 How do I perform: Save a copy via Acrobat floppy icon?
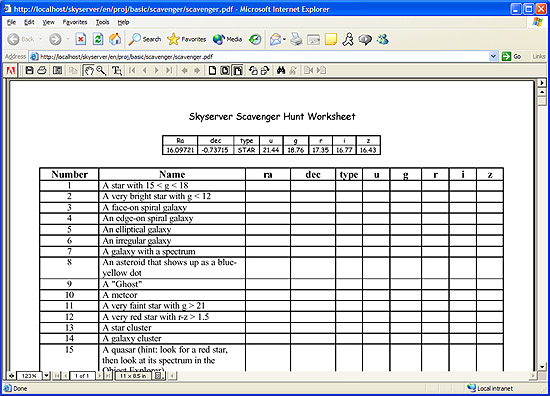(29, 71)
